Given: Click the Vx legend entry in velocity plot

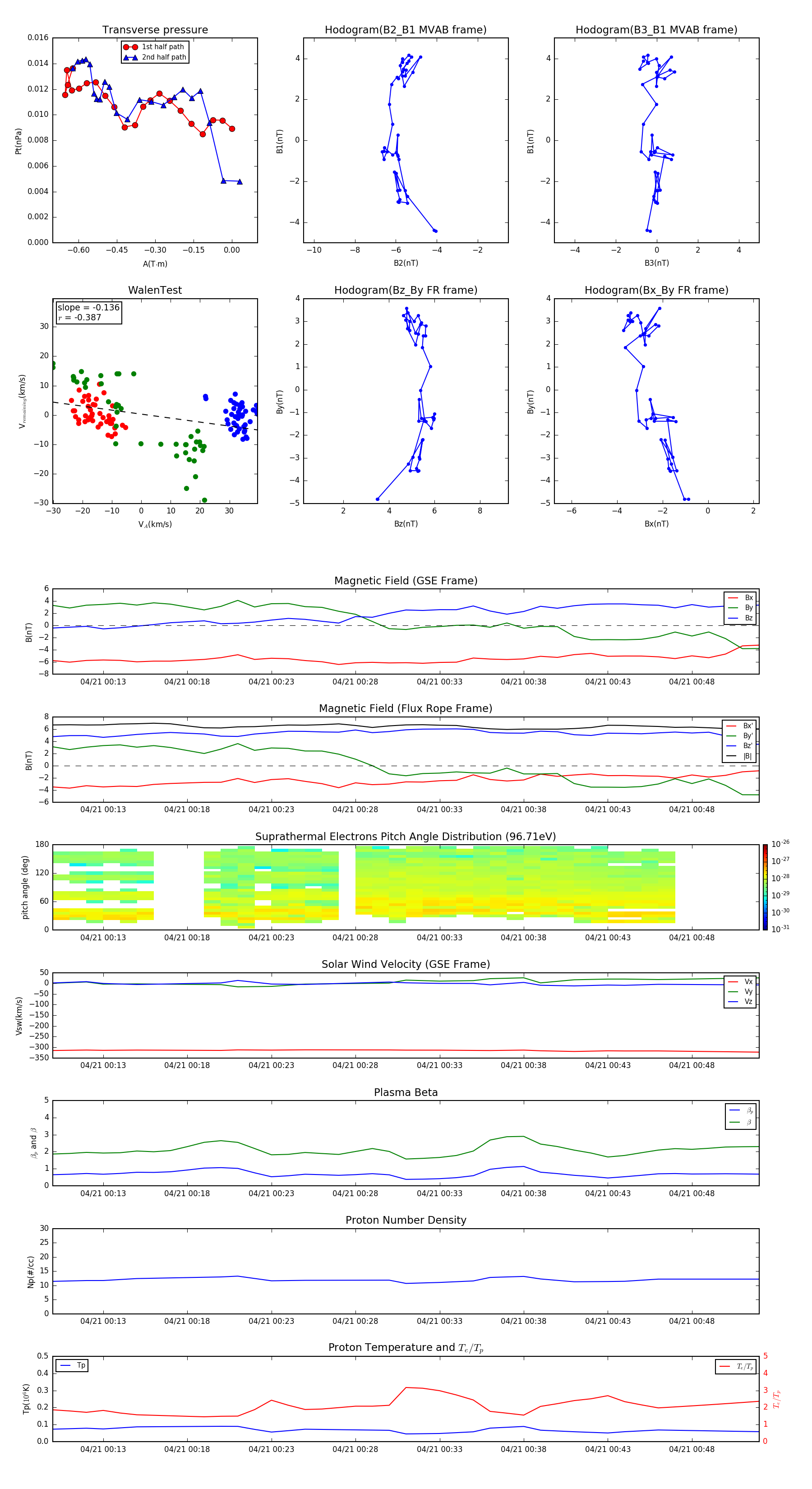Looking at the screenshot, I should [740, 981].
